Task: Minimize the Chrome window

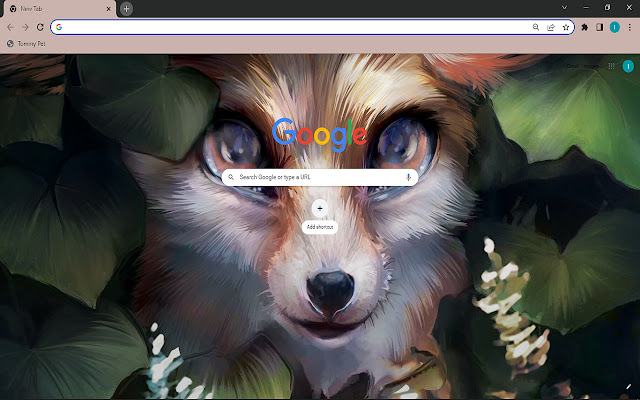Action: pos(586,7)
